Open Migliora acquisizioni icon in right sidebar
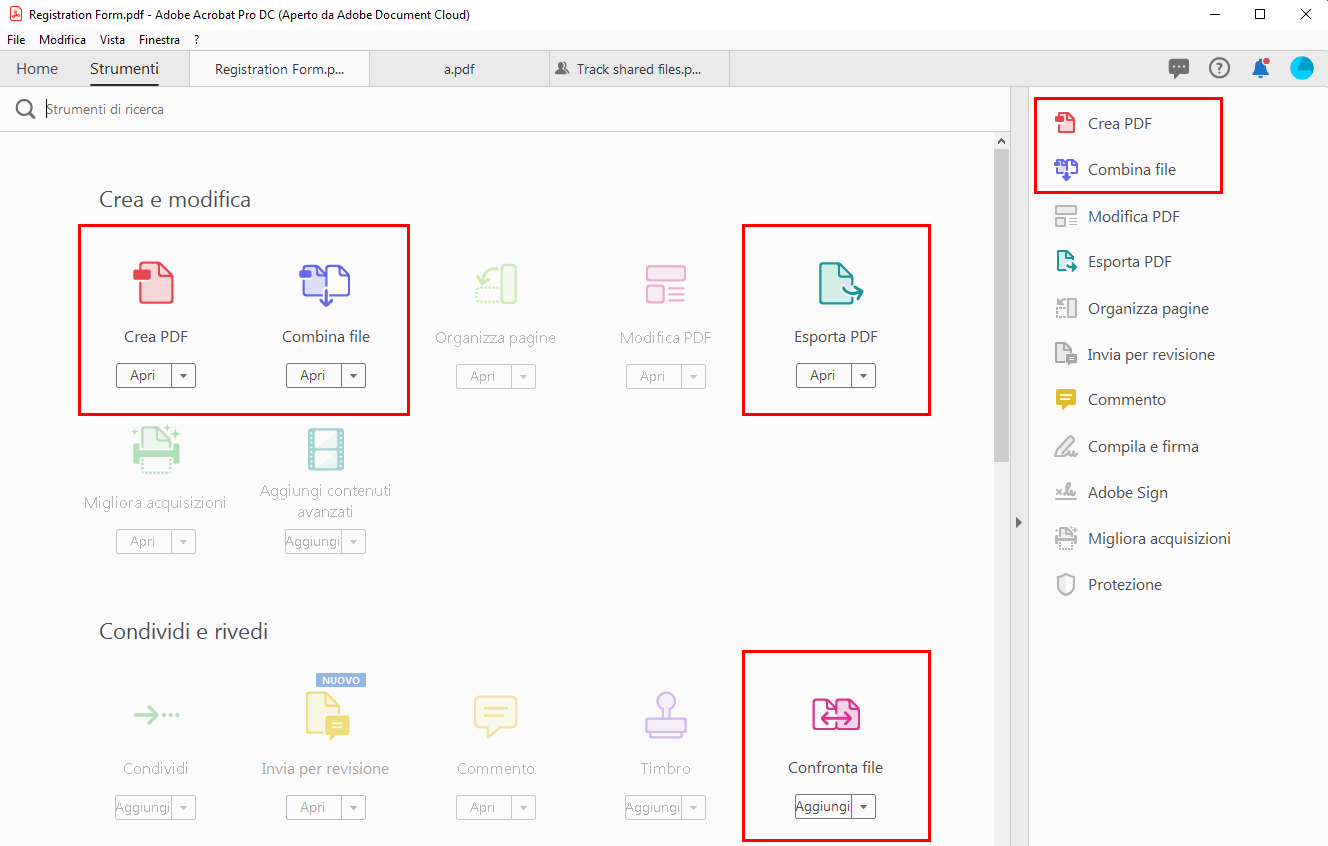Screen dimensions: 1328x846 click(1066, 538)
